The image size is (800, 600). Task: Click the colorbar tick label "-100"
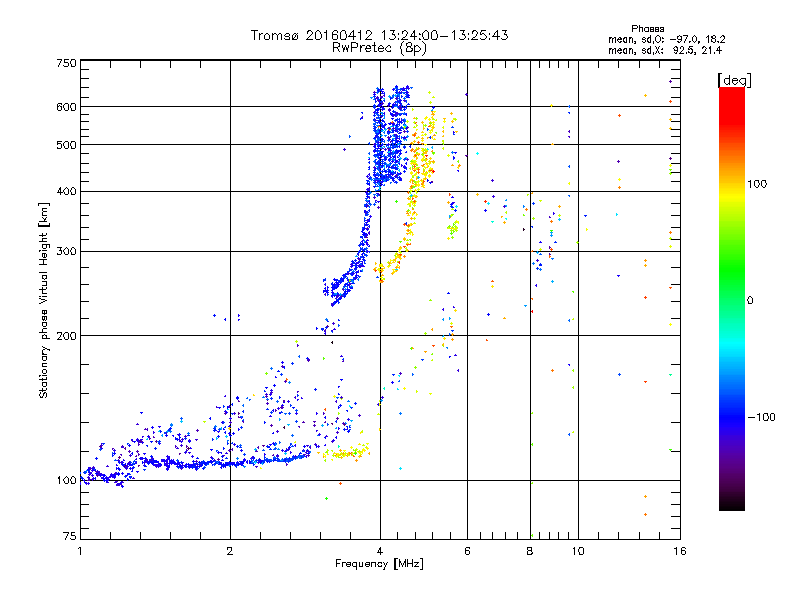tap(761, 417)
